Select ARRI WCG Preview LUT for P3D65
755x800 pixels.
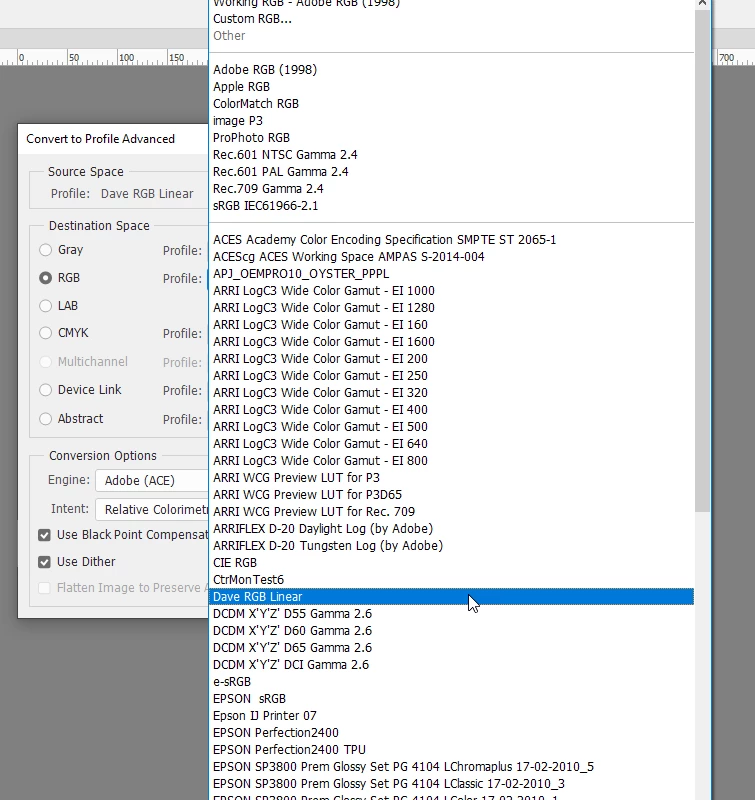coord(451,495)
